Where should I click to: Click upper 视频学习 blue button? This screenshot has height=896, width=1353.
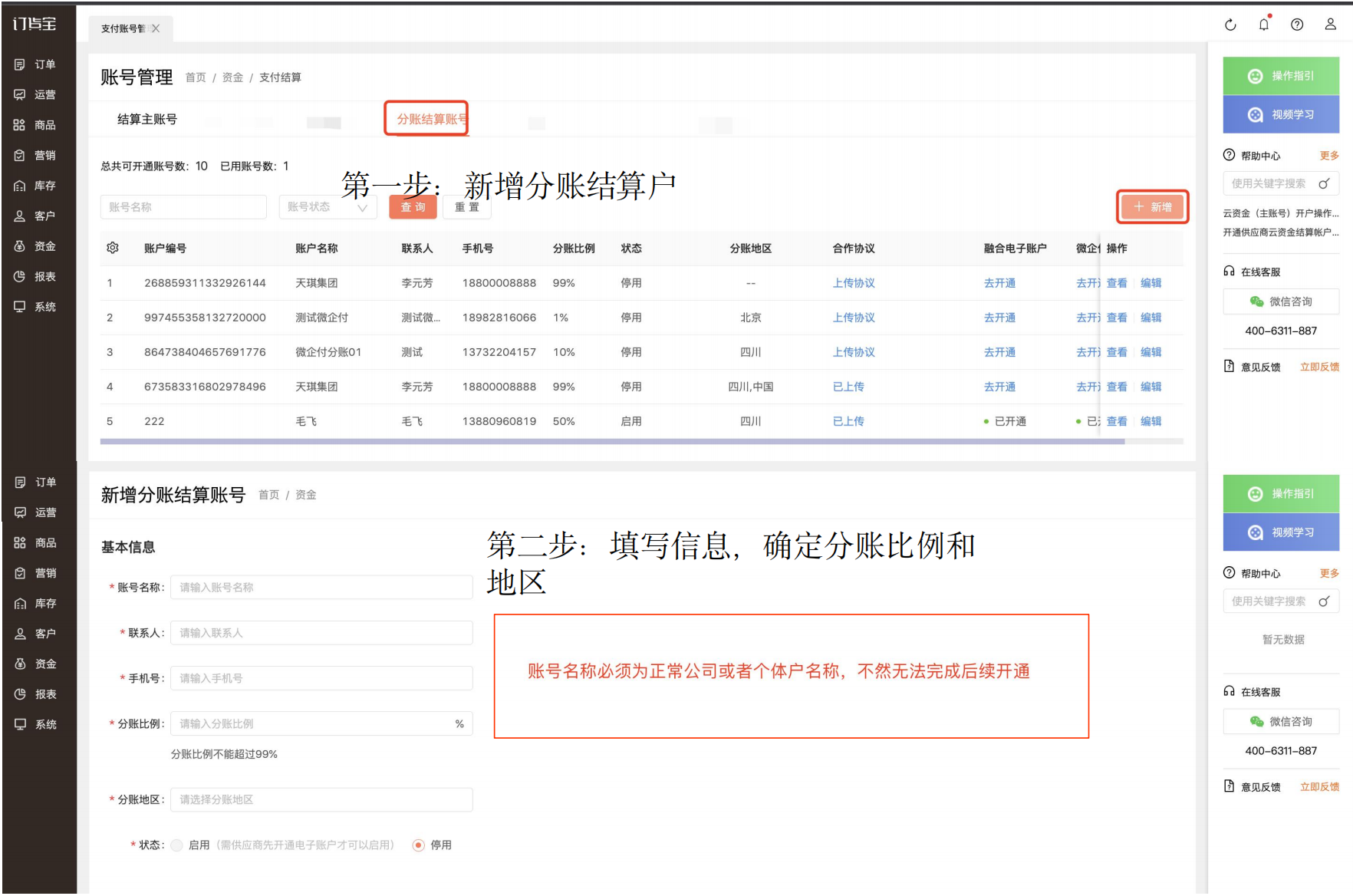pos(1281,114)
